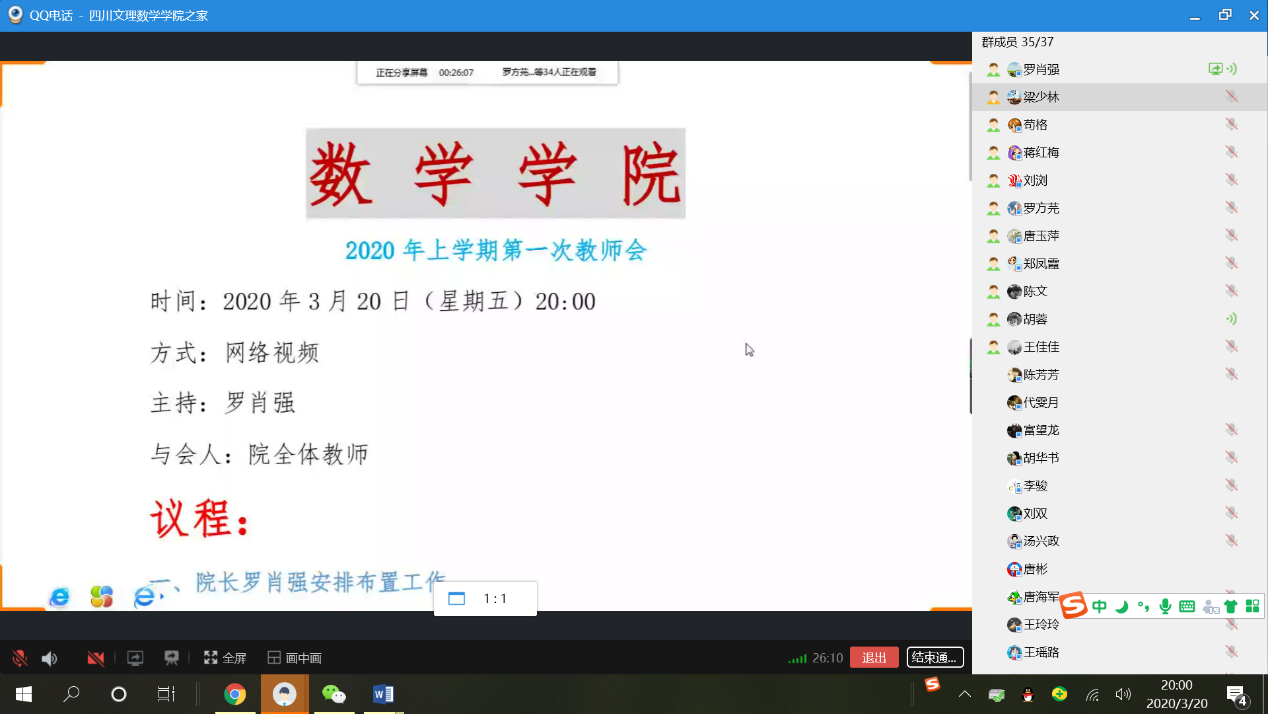Expand the system tray hidden icons arrow
This screenshot has height=714, width=1268.
click(964, 694)
